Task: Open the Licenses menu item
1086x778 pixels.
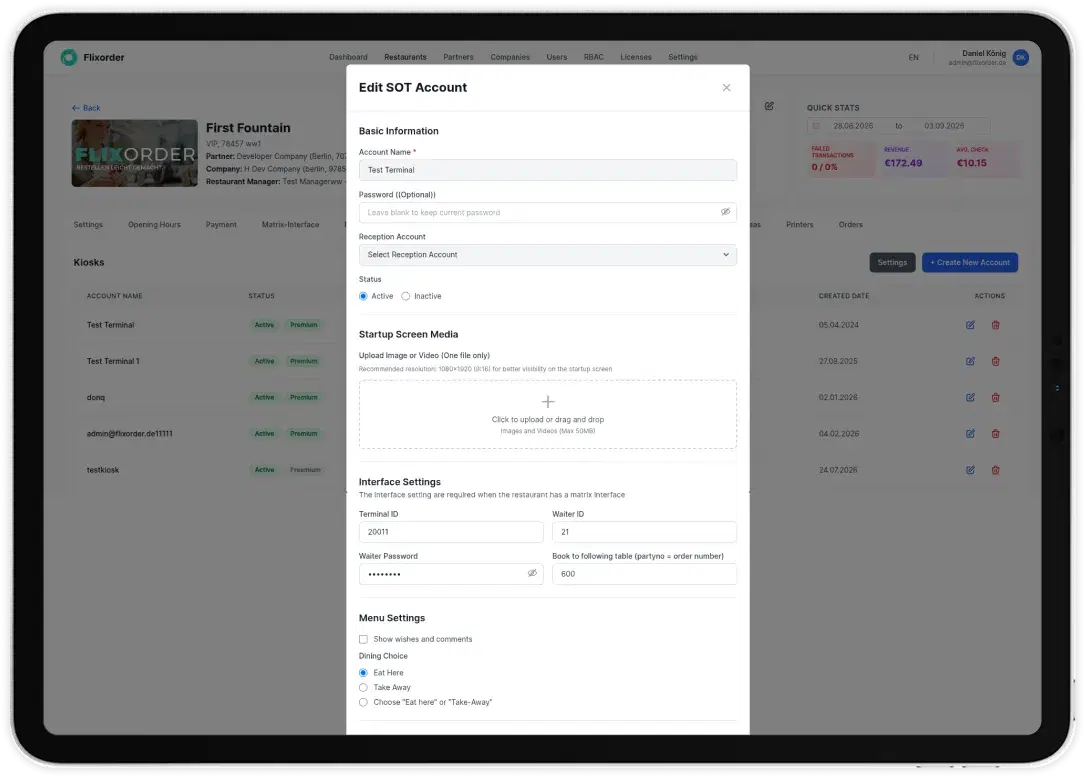Action: click(636, 58)
